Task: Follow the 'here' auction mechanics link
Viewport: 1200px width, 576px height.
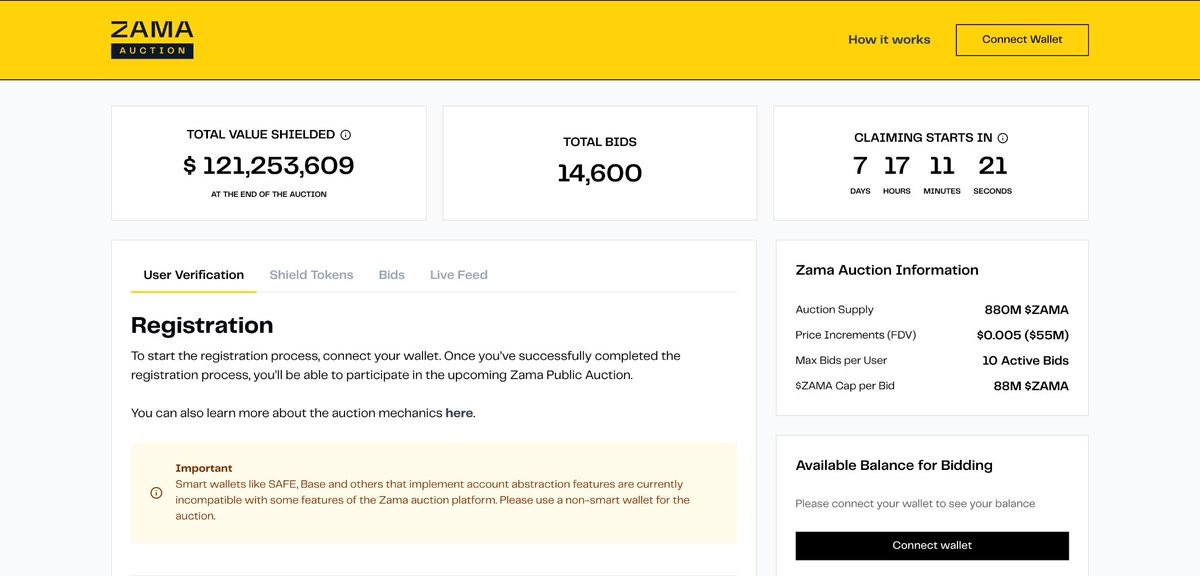Action: click(x=459, y=413)
